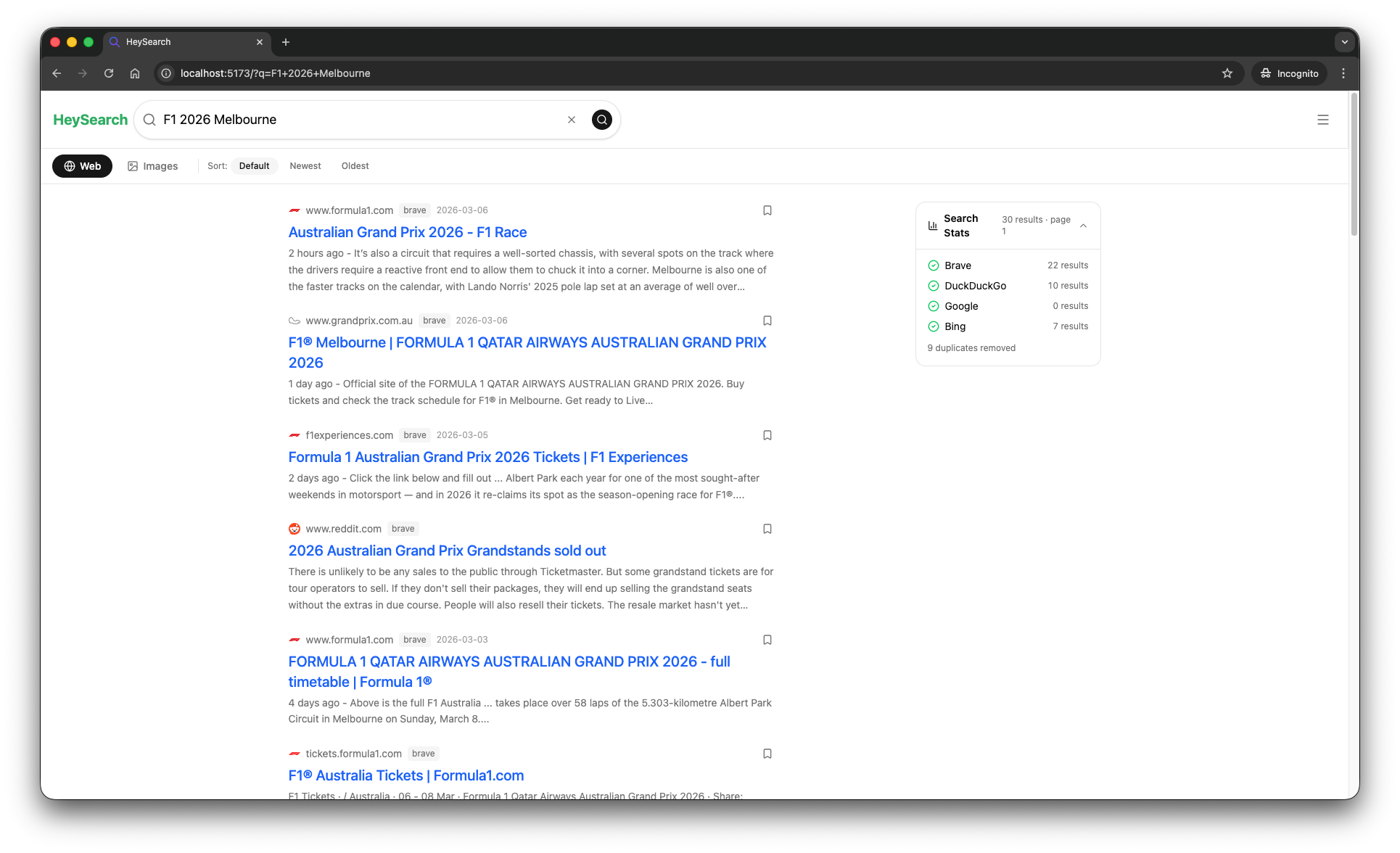Open the tab search dropdown arrow
1400x853 pixels.
(1344, 42)
